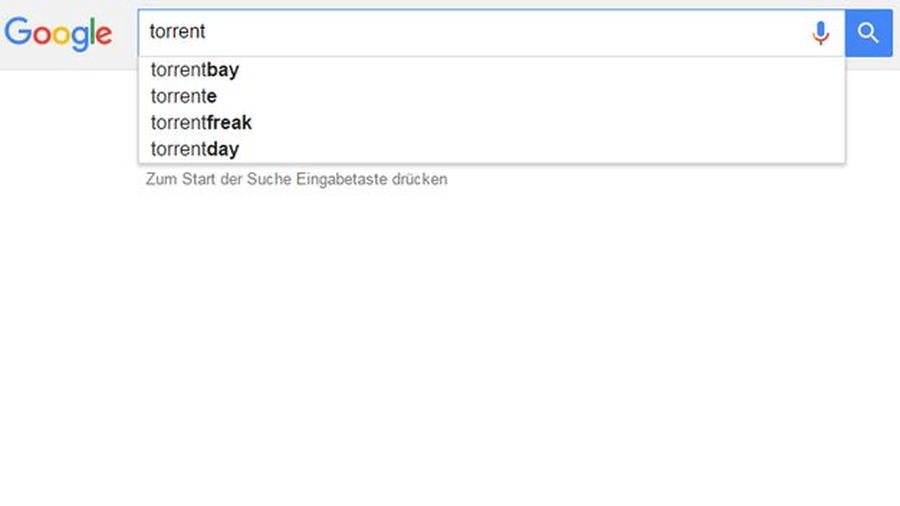Viewport: 900px width, 506px height.
Task: Click the typed word "torrent" in the search box
Action: pos(177,32)
